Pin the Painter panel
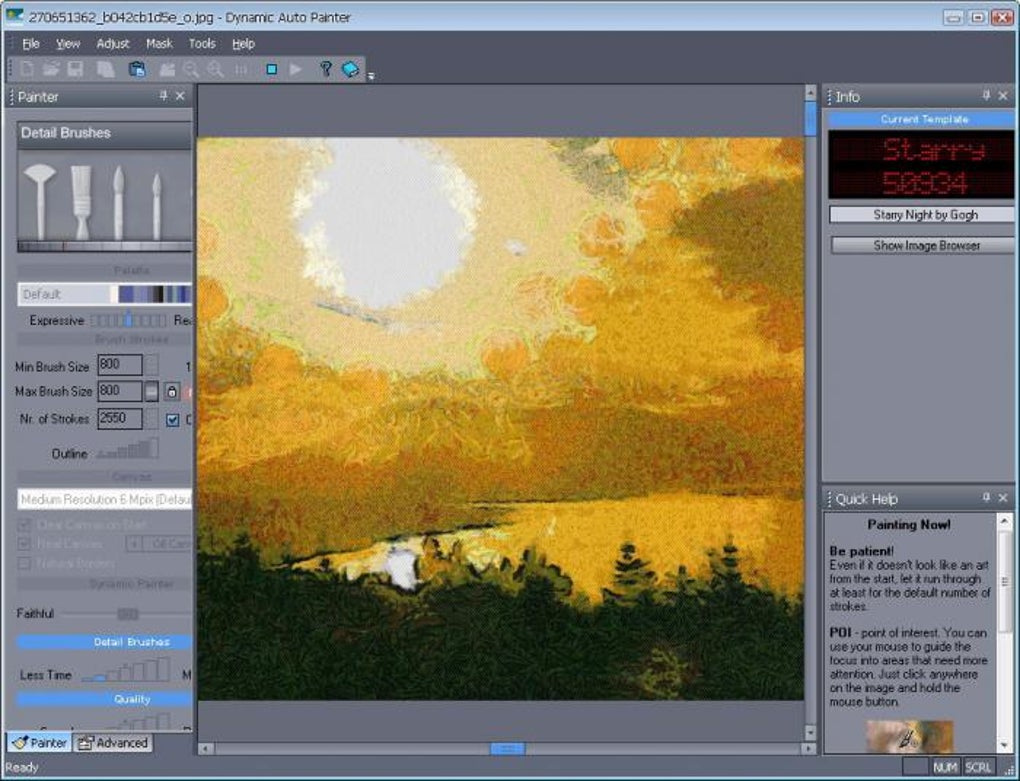Screen dimensions: 1020x781 coord(163,96)
